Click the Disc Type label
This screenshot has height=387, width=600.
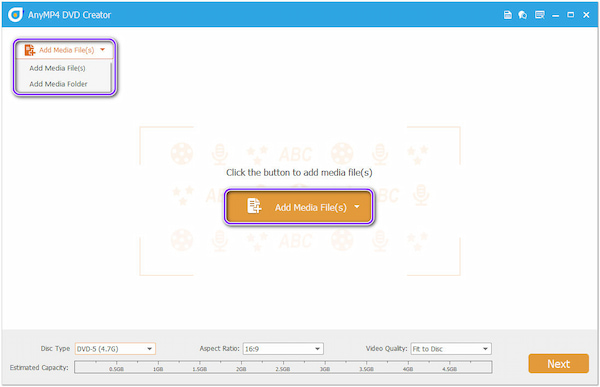point(55,348)
